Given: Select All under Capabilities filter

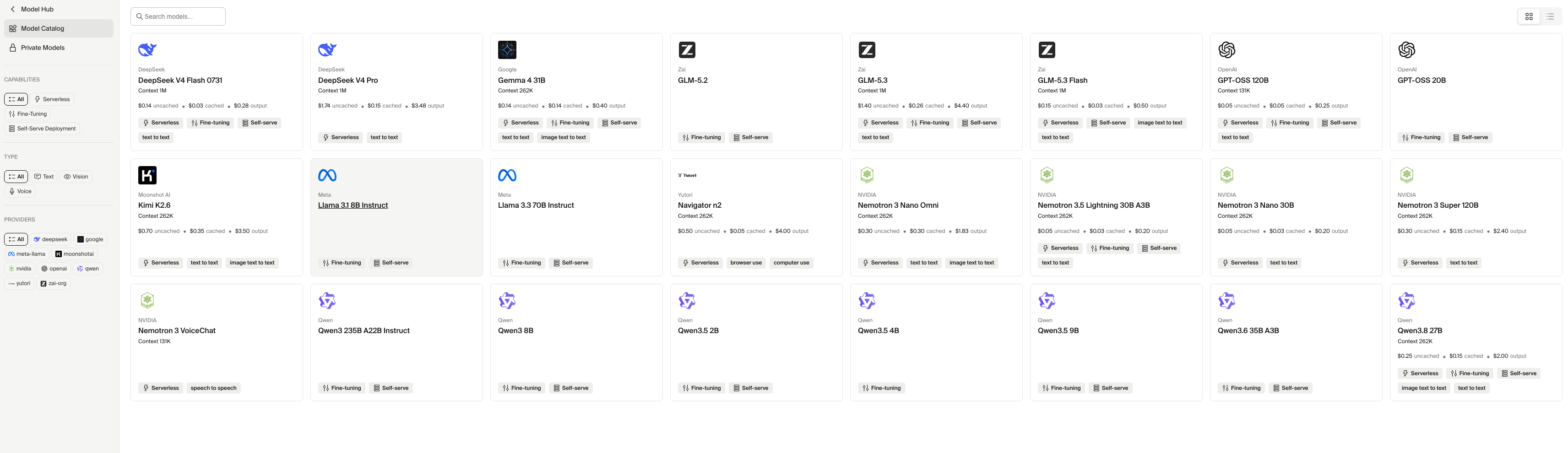Looking at the screenshot, I should [16, 99].
